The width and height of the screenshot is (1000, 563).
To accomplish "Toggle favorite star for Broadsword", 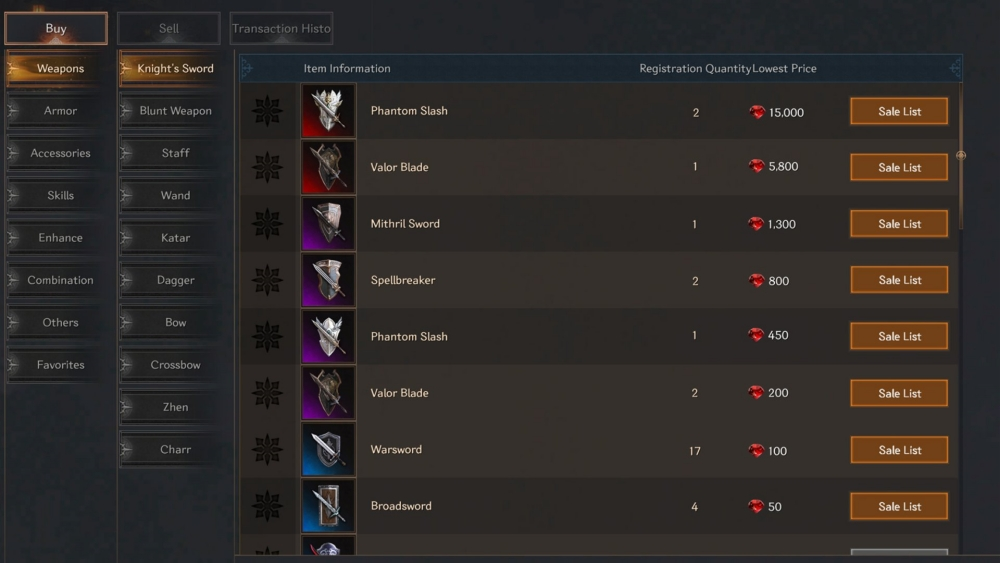I will click(x=267, y=506).
